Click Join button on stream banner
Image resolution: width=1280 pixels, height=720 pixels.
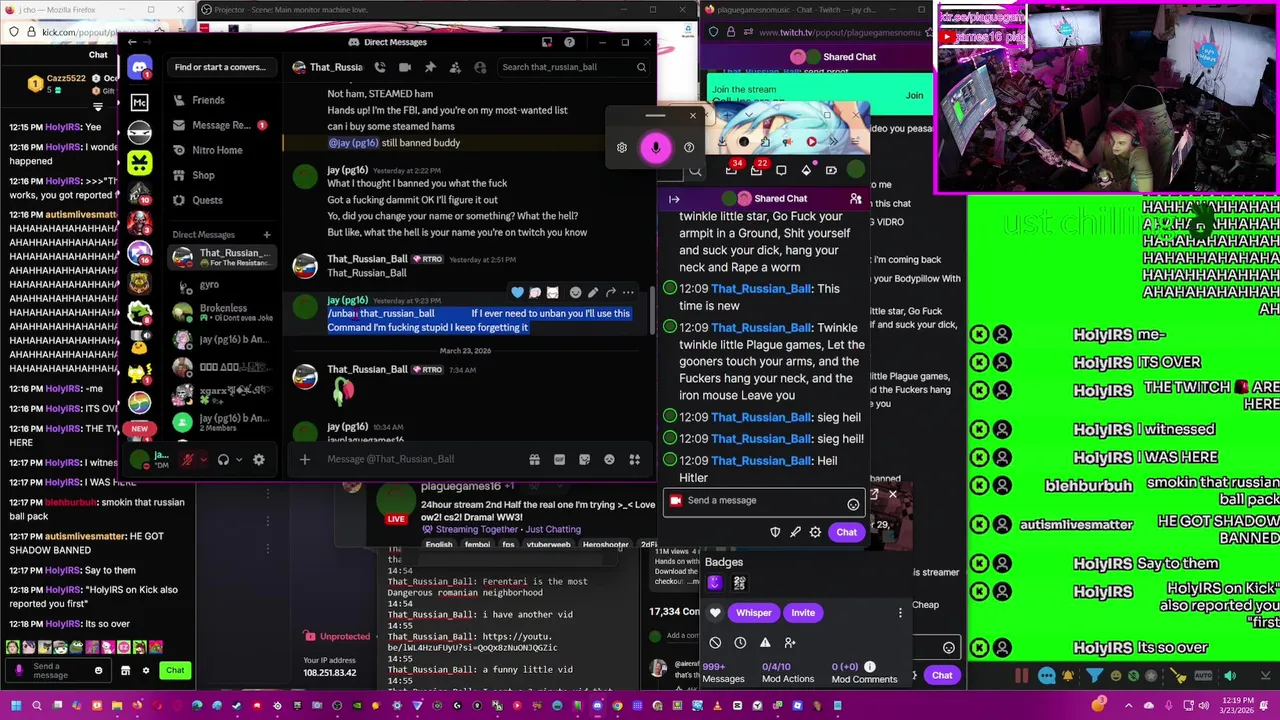pos(914,96)
